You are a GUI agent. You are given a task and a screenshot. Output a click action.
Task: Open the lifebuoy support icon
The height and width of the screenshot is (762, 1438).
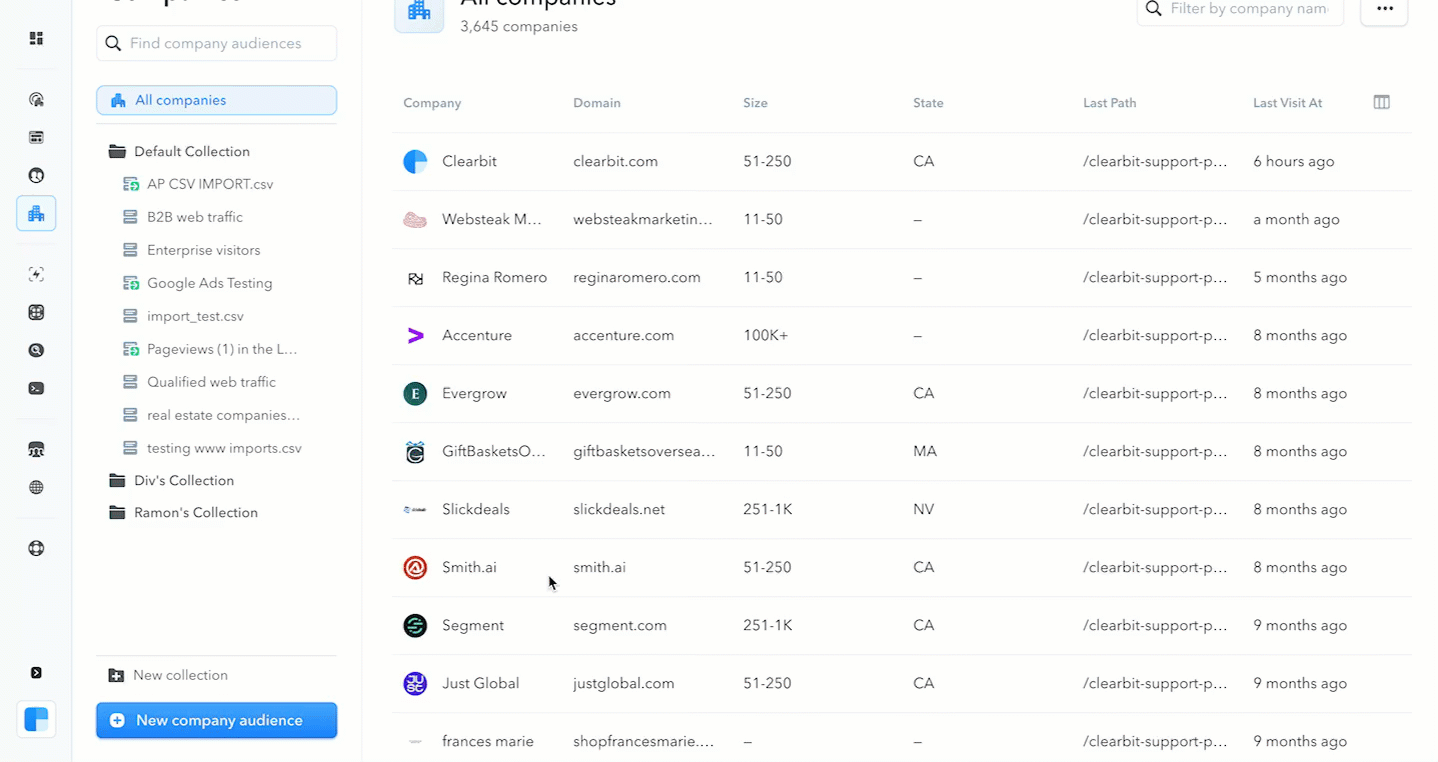coord(36,548)
